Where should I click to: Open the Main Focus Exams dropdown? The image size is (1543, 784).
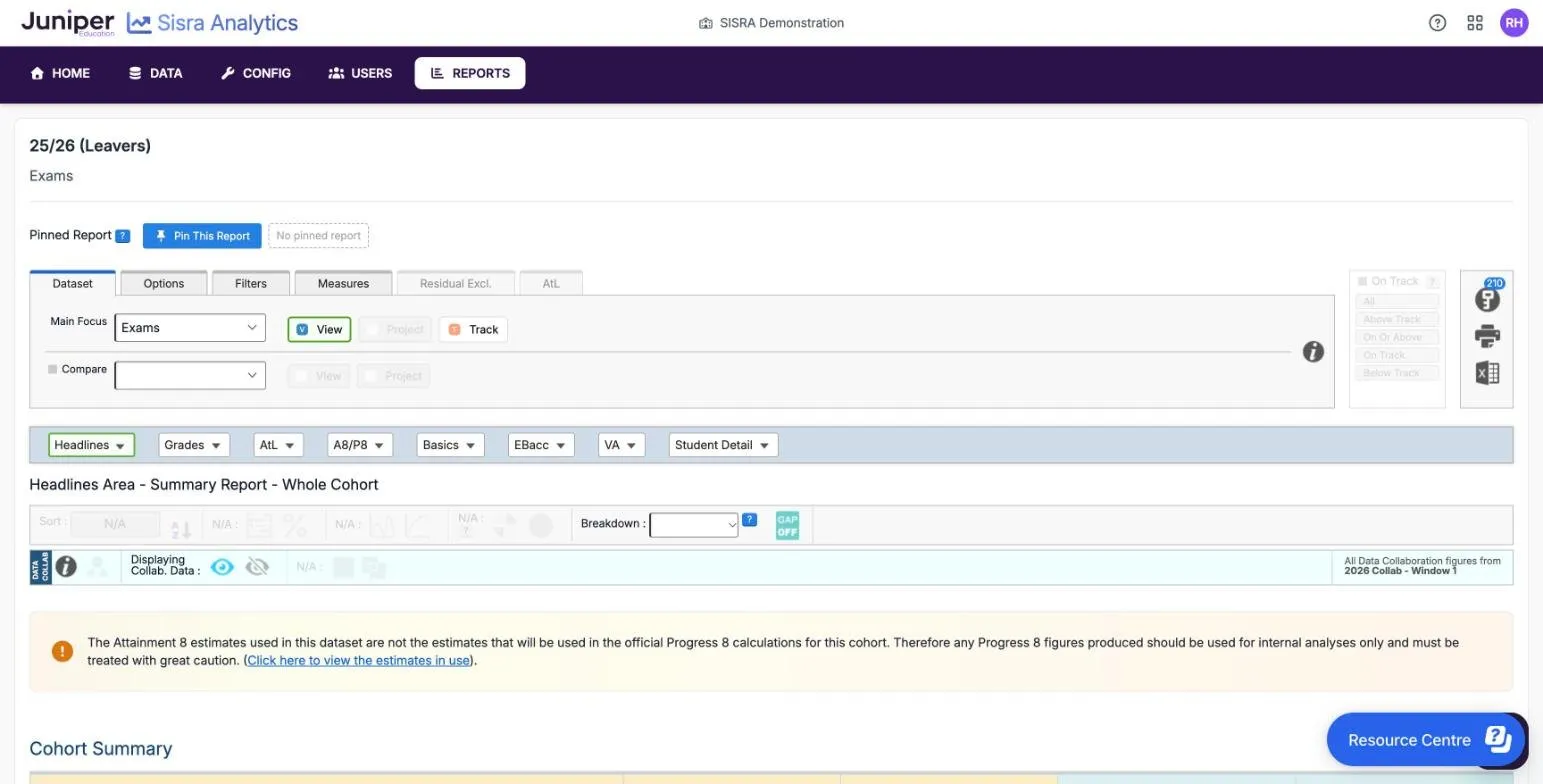tap(190, 328)
